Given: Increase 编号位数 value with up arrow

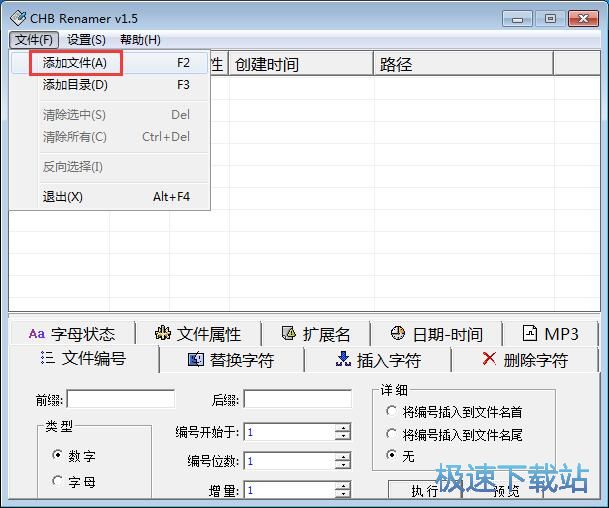Looking at the screenshot, I should click(x=343, y=456).
